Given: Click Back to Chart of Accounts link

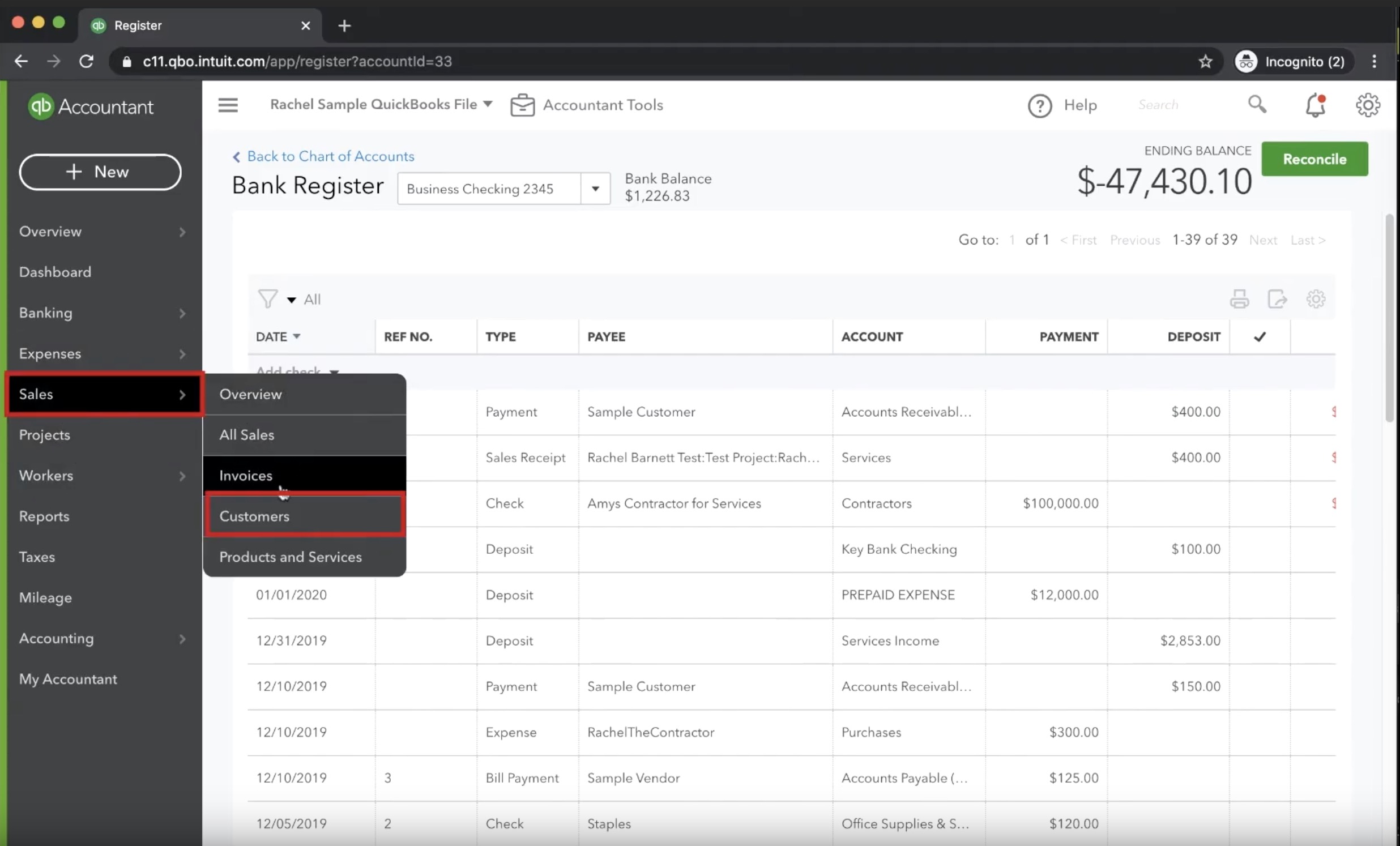Looking at the screenshot, I should click(323, 156).
